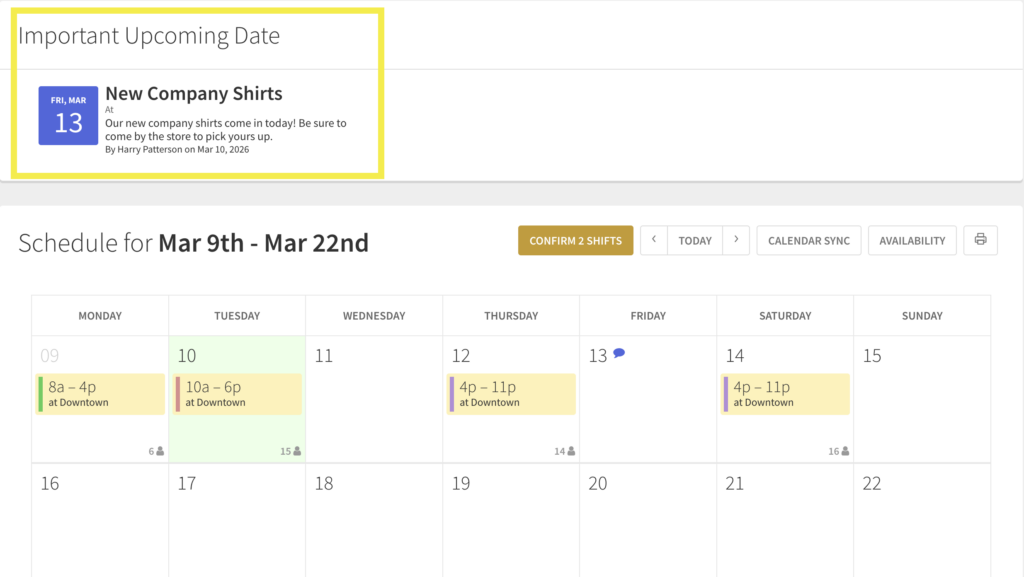Image resolution: width=1024 pixels, height=577 pixels.
Task: Open the New Company Shirts announcement
Action: click(193, 94)
